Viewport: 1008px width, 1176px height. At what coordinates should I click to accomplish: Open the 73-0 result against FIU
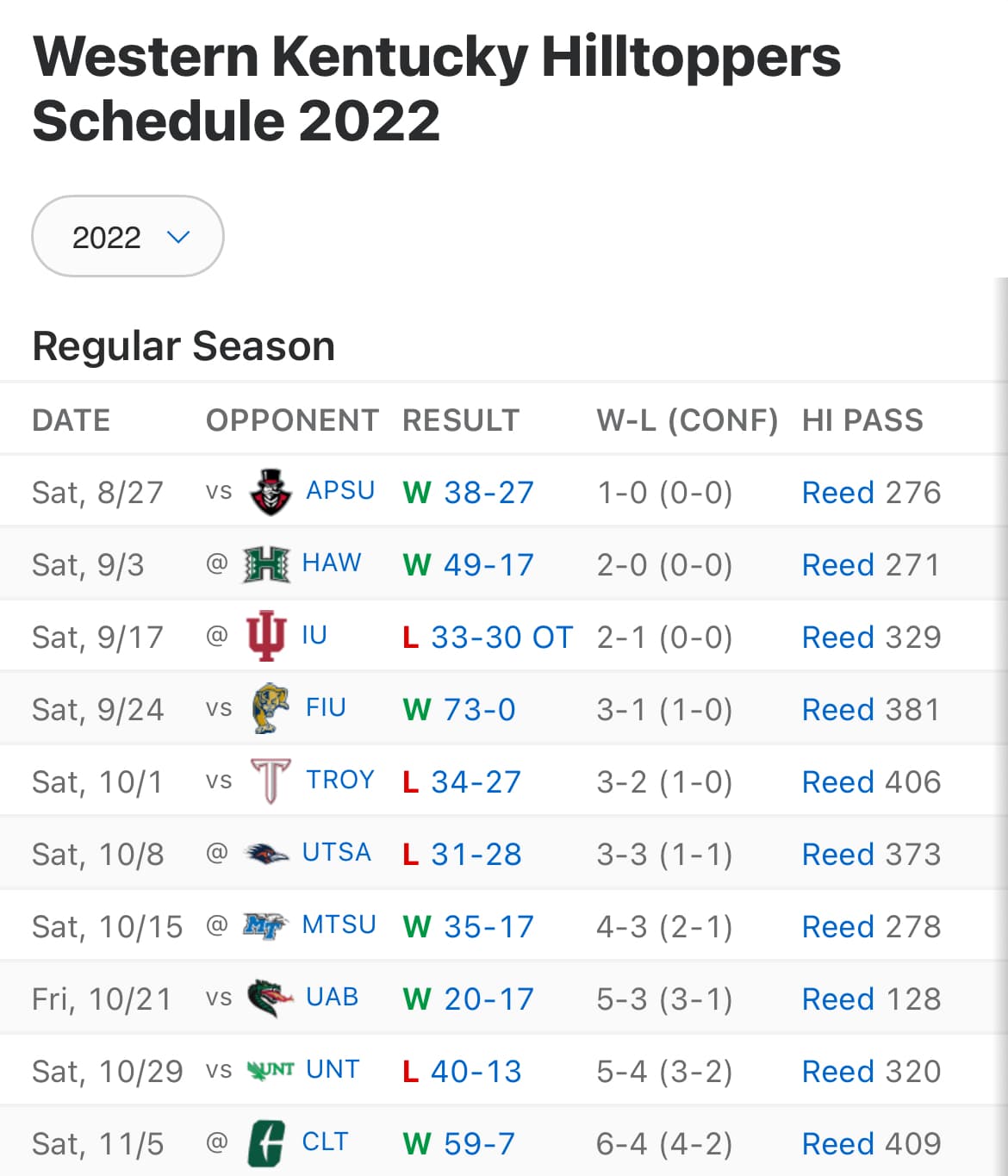tap(479, 710)
